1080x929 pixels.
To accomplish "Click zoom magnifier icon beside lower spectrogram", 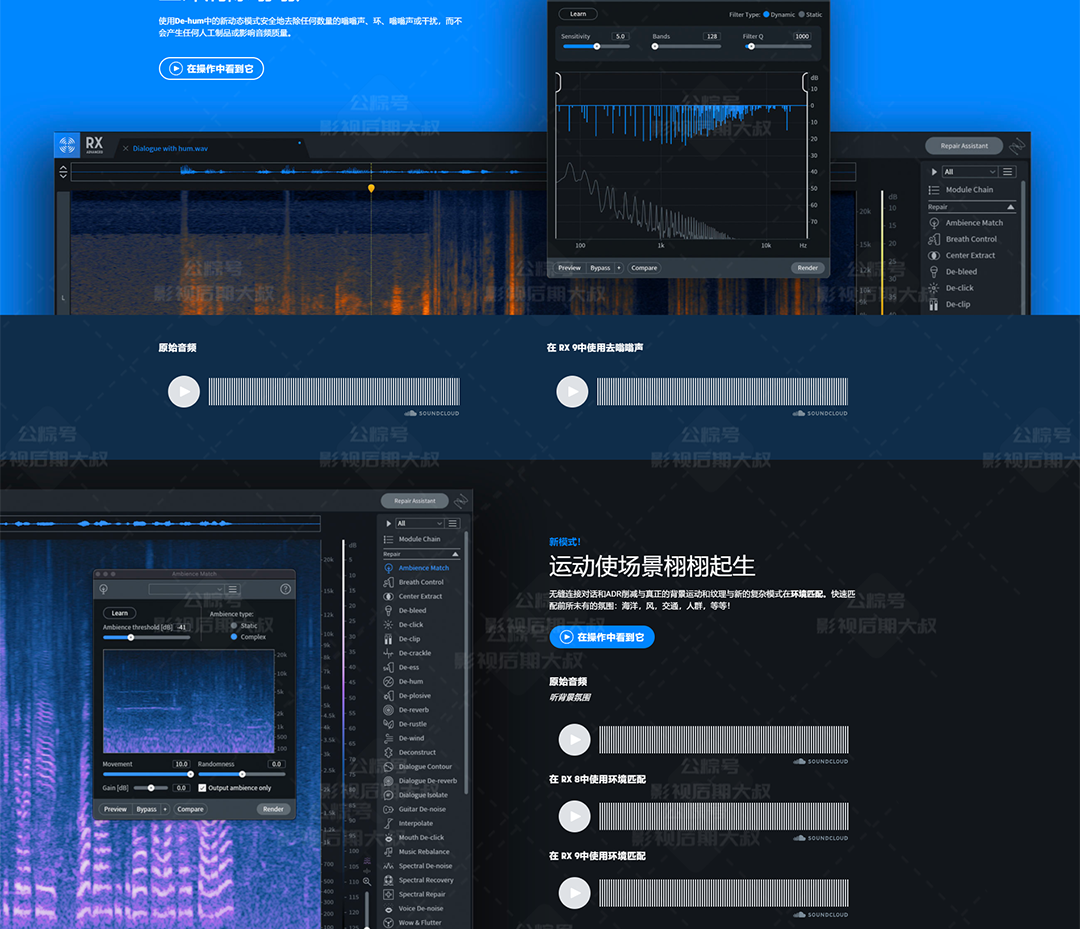I will pos(367,881).
